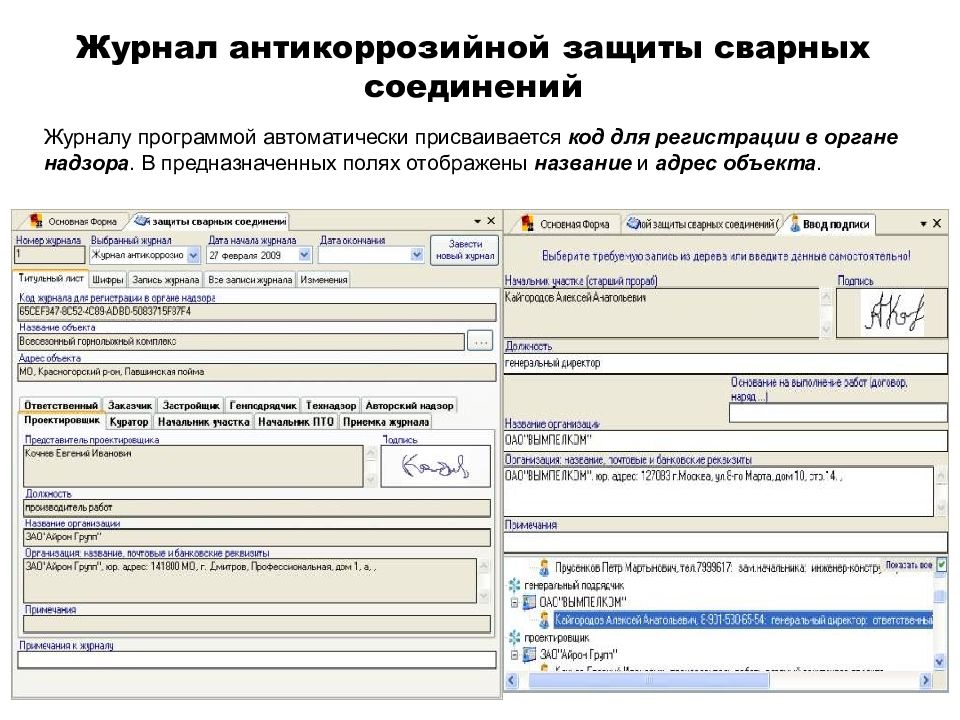Open Дата окончания dropdown
960x720 pixels.
(416, 255)
